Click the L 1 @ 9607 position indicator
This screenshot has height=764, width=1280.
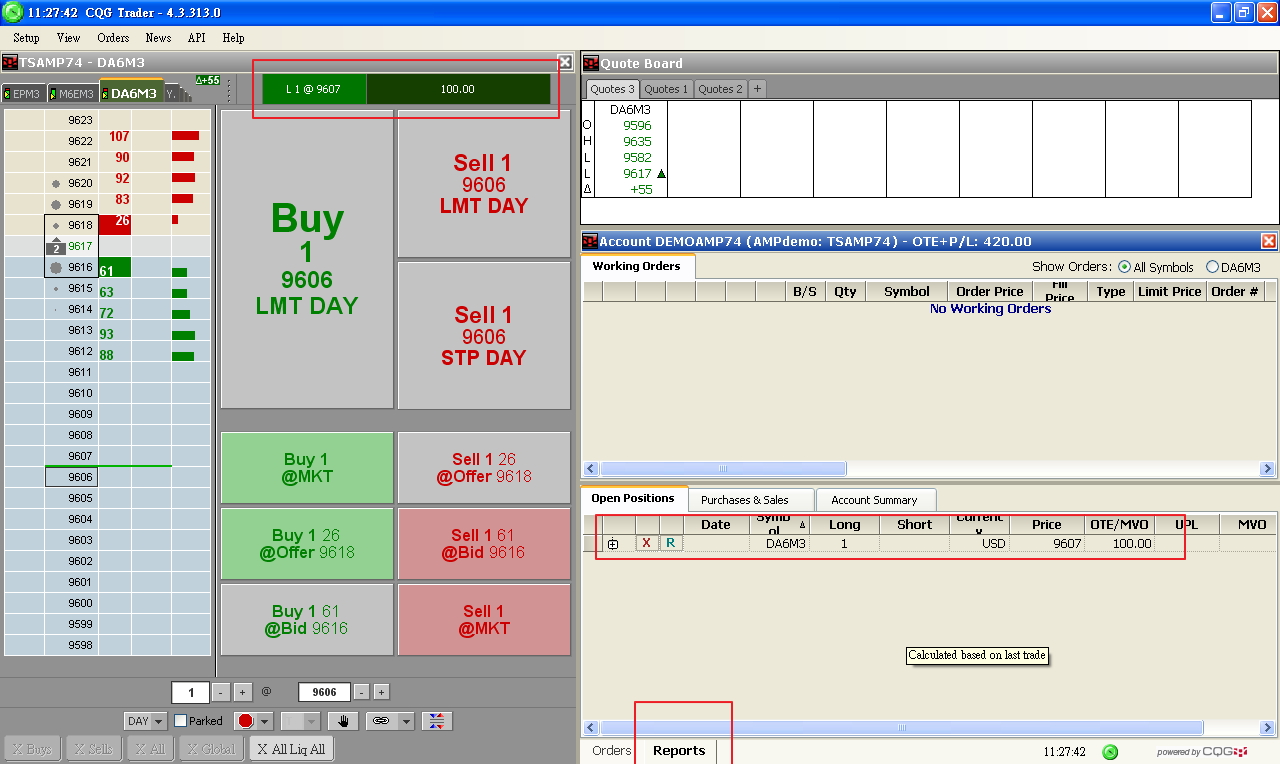[x=313, y=89]
